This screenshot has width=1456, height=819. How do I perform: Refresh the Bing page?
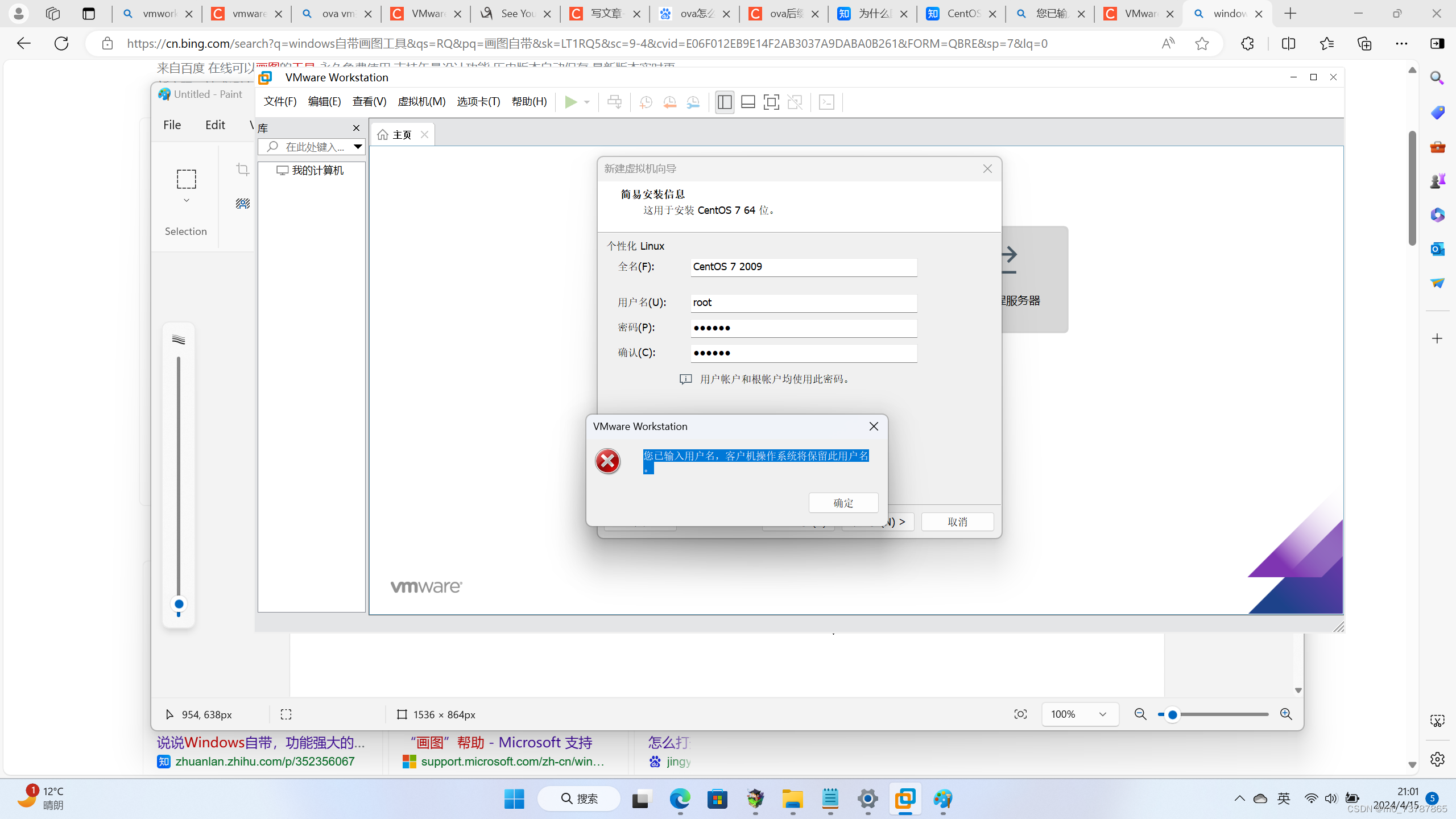pyautogui.click(x=61, y=44)
